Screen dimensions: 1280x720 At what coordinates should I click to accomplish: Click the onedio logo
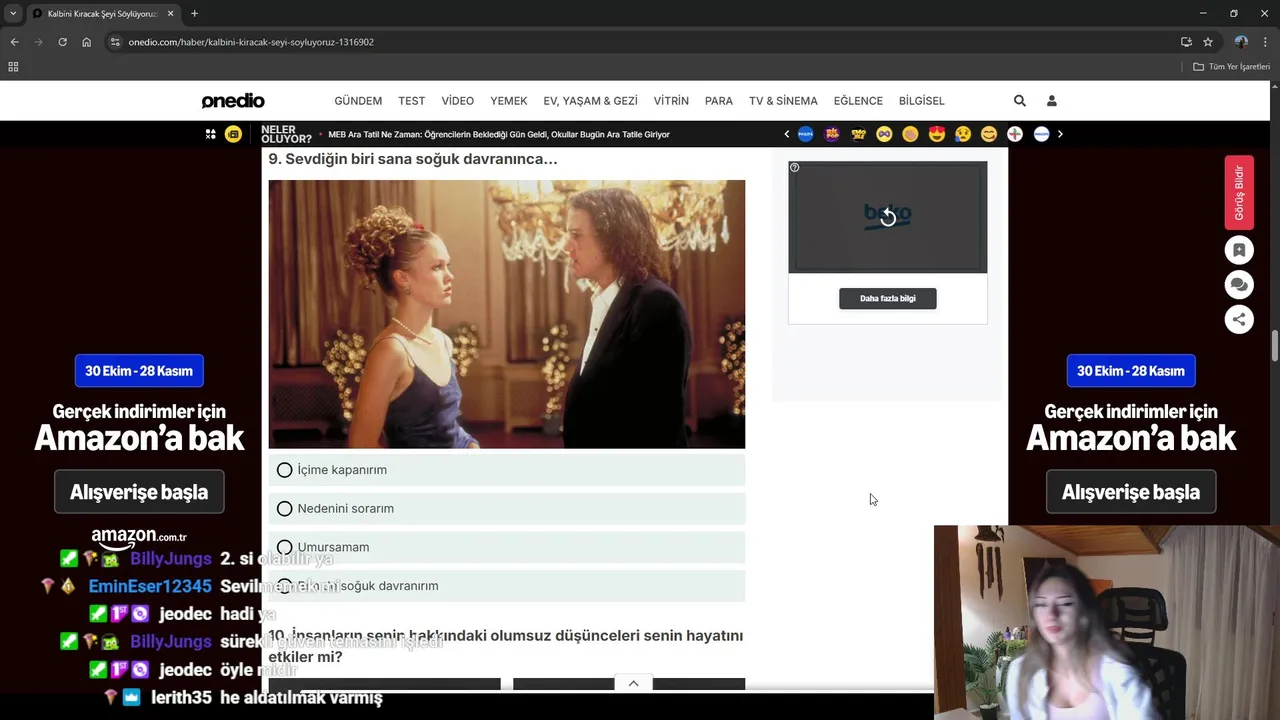tap(233, 101)
